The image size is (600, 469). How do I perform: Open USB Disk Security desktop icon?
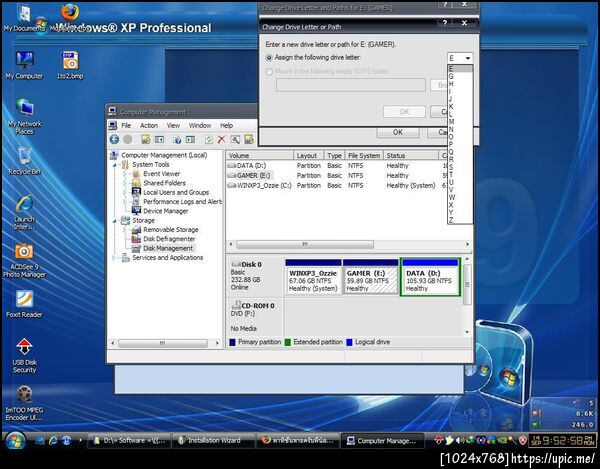point(24,356)
